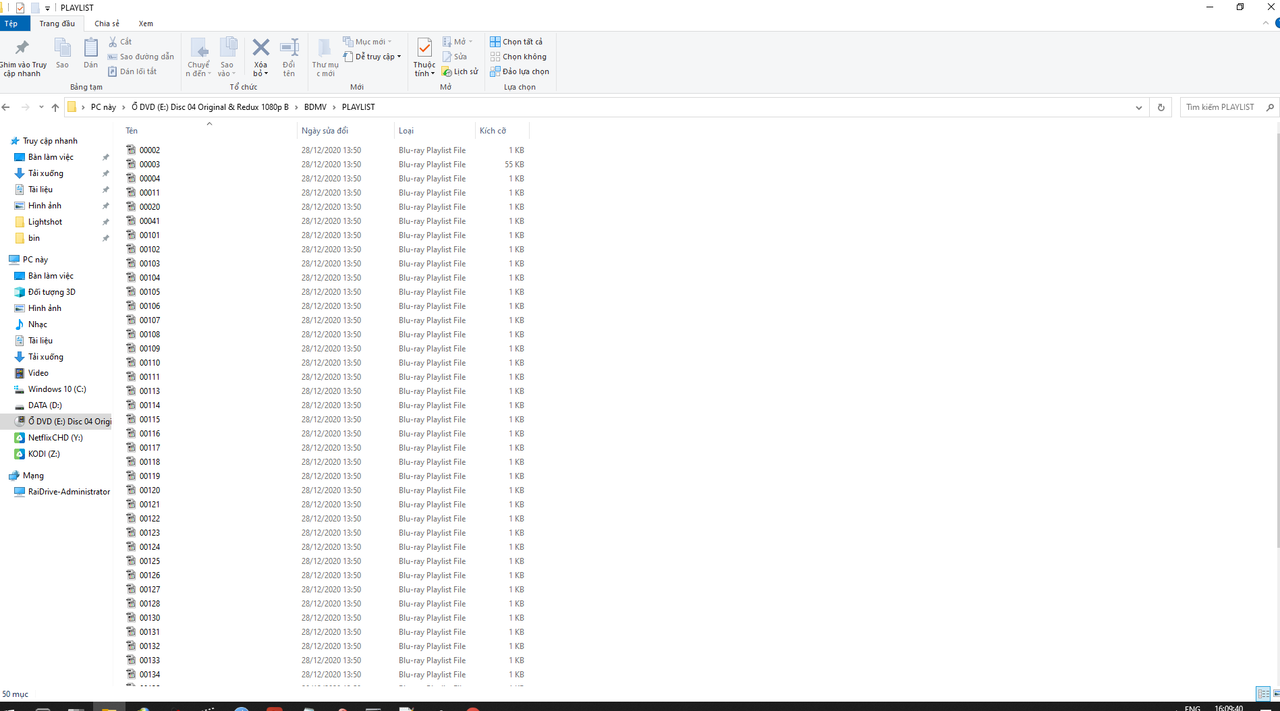Click Đảo lựa chọn in ribbon
The width and height of the screenshot is (1280, 711).
click(519, 72)
